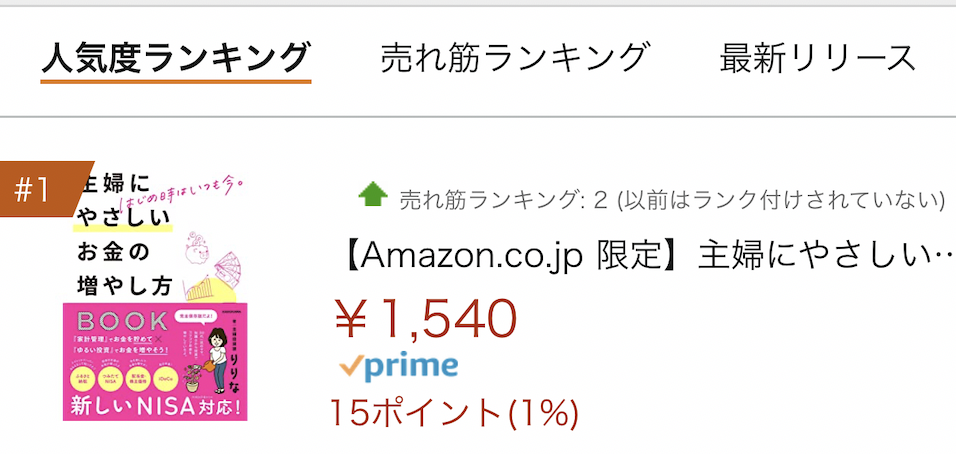
Task: Open the 最新リリース tab
Action: (818, 59)
